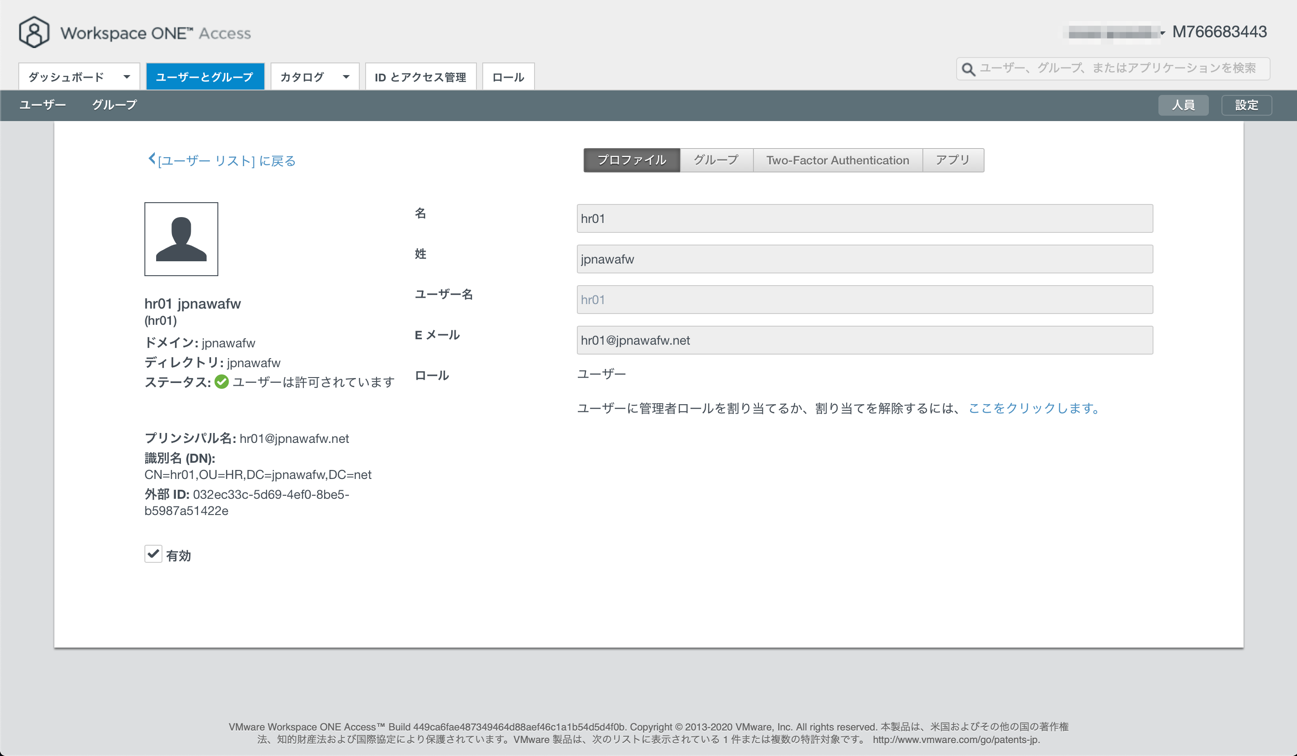Screen dimensions: 1297x756
Task: Select the プロファイル profile tab
Action: [x=632, y=160]
